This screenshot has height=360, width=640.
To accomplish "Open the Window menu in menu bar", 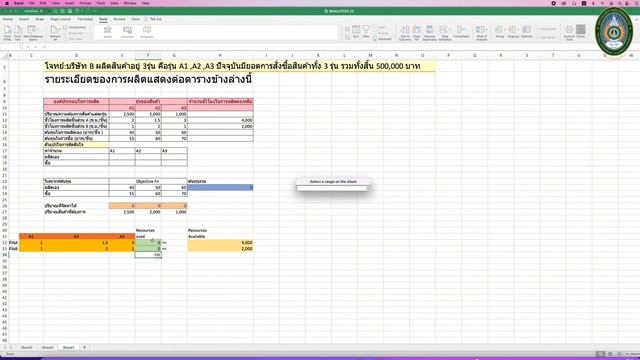I will tap(130, 3).
